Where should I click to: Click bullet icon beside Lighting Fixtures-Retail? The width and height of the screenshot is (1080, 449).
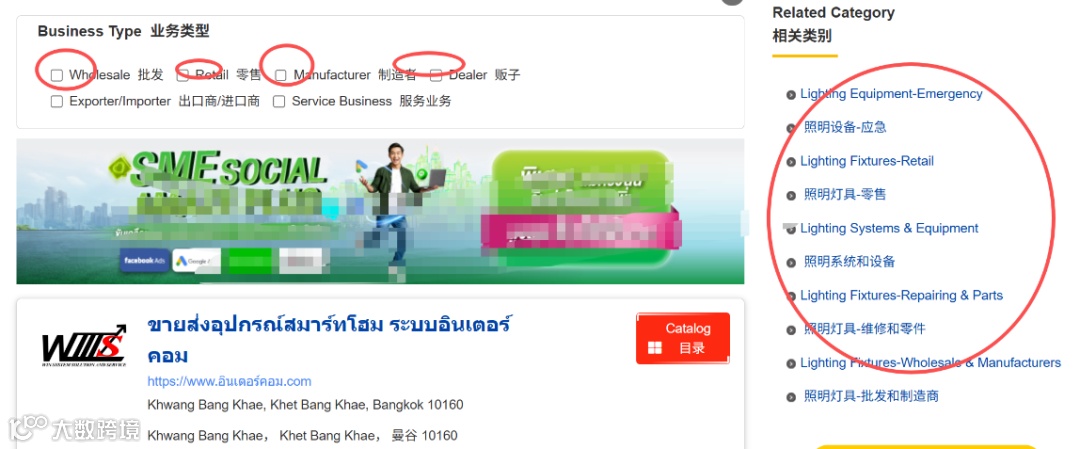pos(791,162)
